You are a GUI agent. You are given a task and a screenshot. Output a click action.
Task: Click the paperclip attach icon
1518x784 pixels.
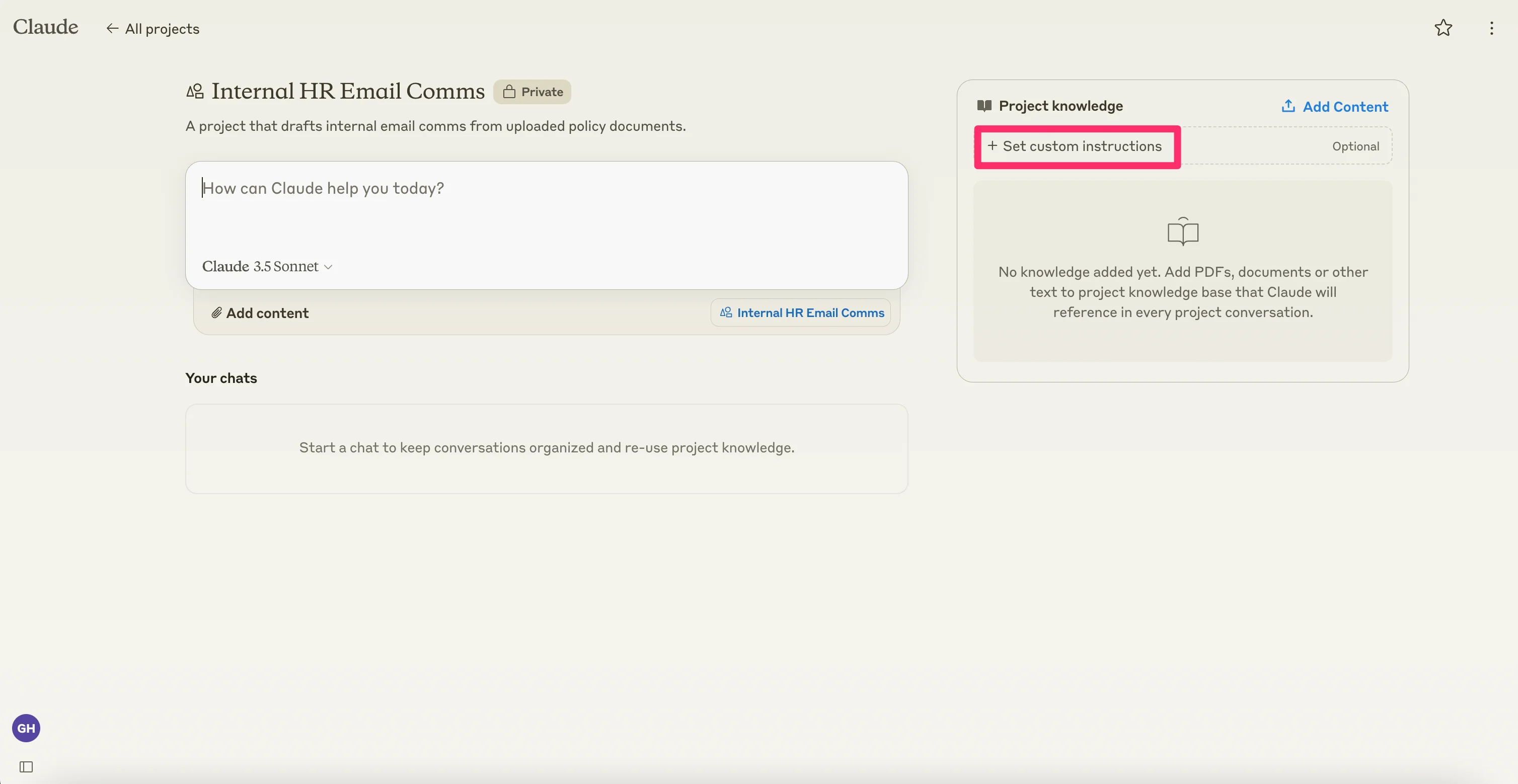(x=216, y=313)
